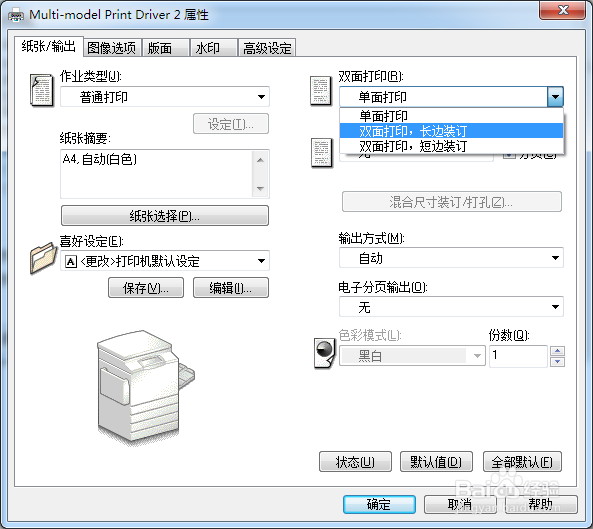Click paper summary scrollbar down arrow
593x529 pixels.
coord(260,188)
